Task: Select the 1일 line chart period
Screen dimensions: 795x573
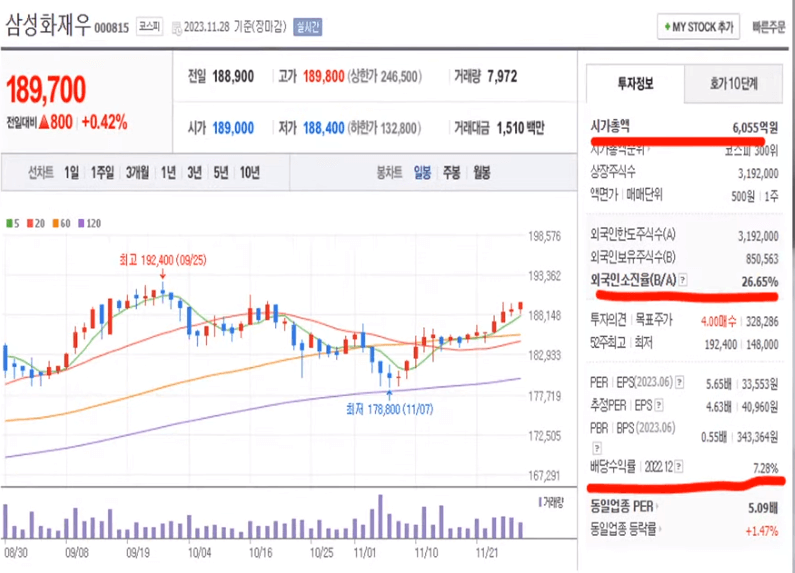Action: (x=71, y=173)
